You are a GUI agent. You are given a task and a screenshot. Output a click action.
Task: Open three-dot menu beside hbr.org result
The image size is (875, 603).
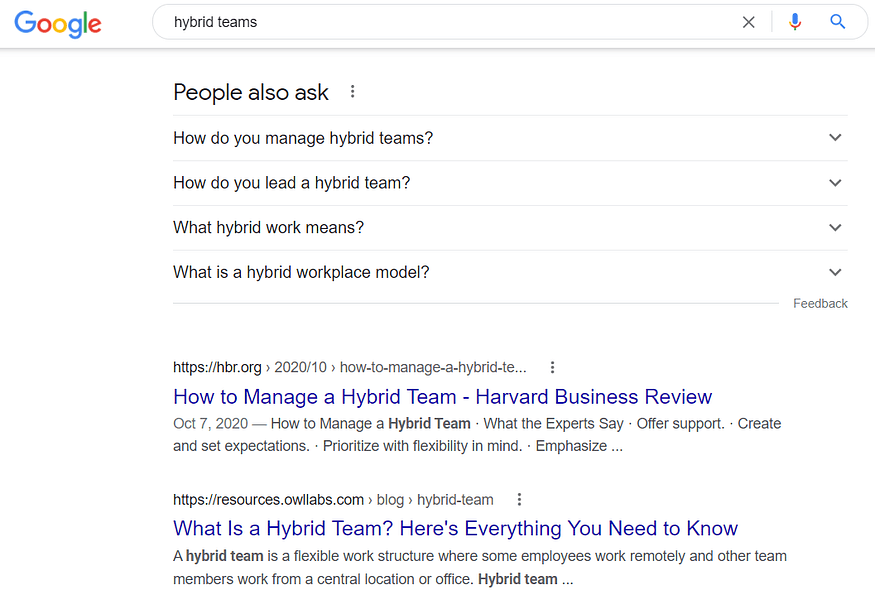point(552,367)
